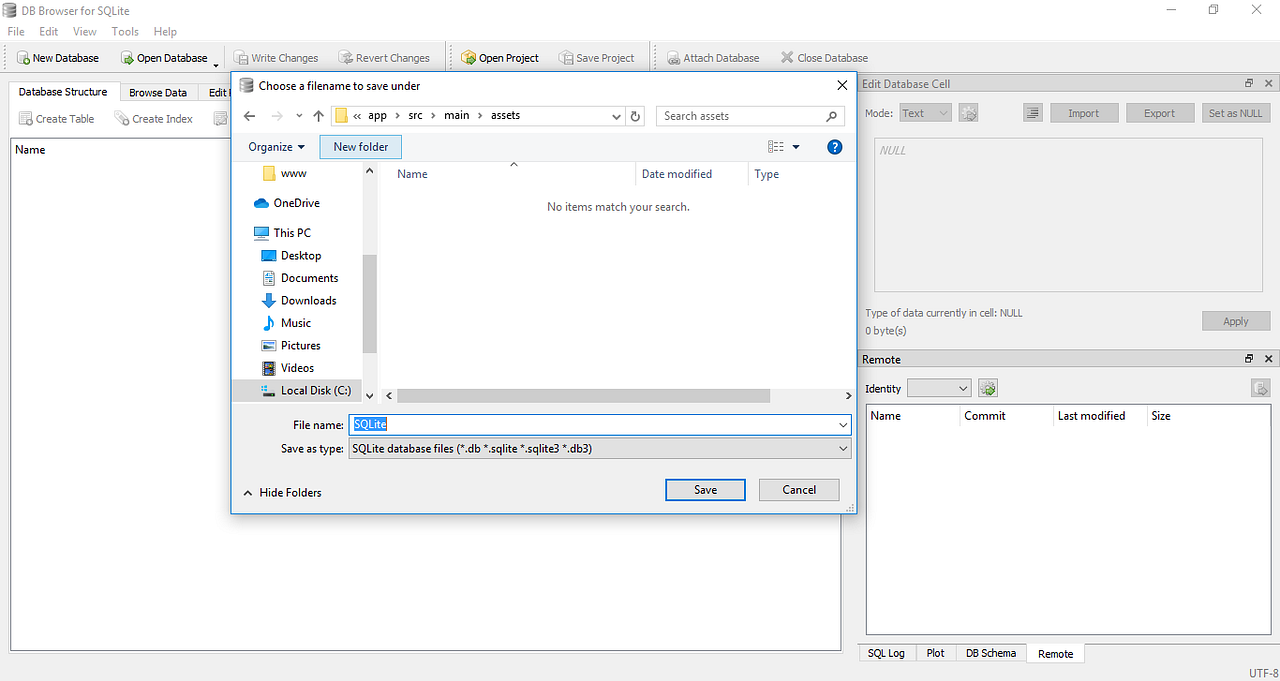1280x681 pixels.
Task: Toggle word wrap in the Edit Database Cell panel
Action: click(1032, 112)
